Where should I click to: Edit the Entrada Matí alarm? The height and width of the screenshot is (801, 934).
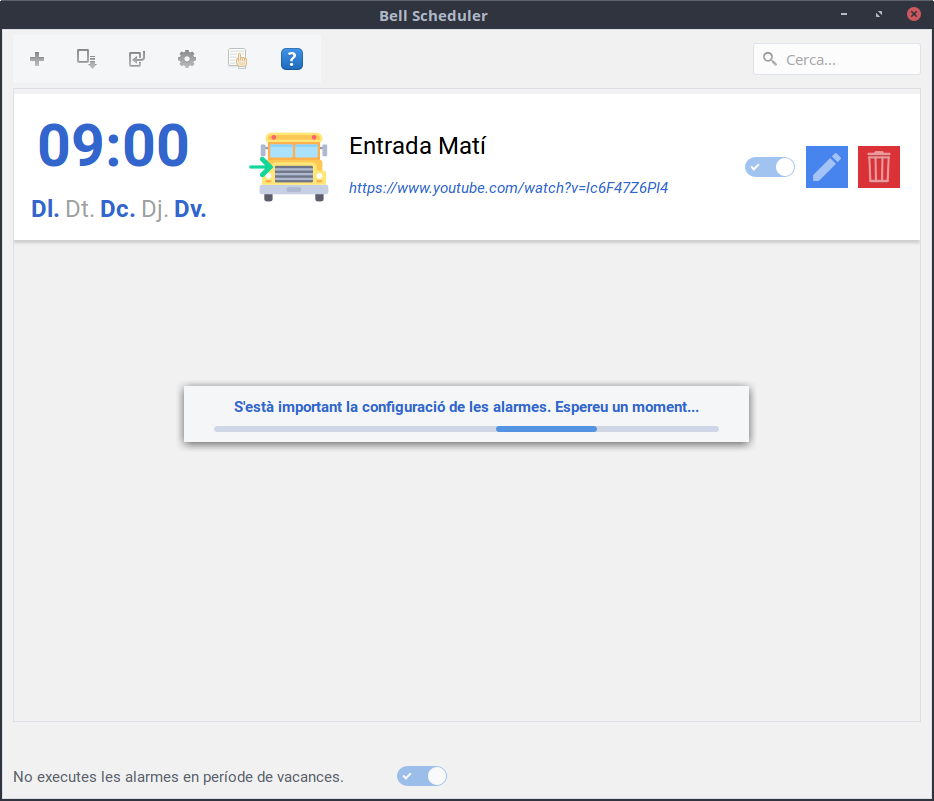coord(826,167)
